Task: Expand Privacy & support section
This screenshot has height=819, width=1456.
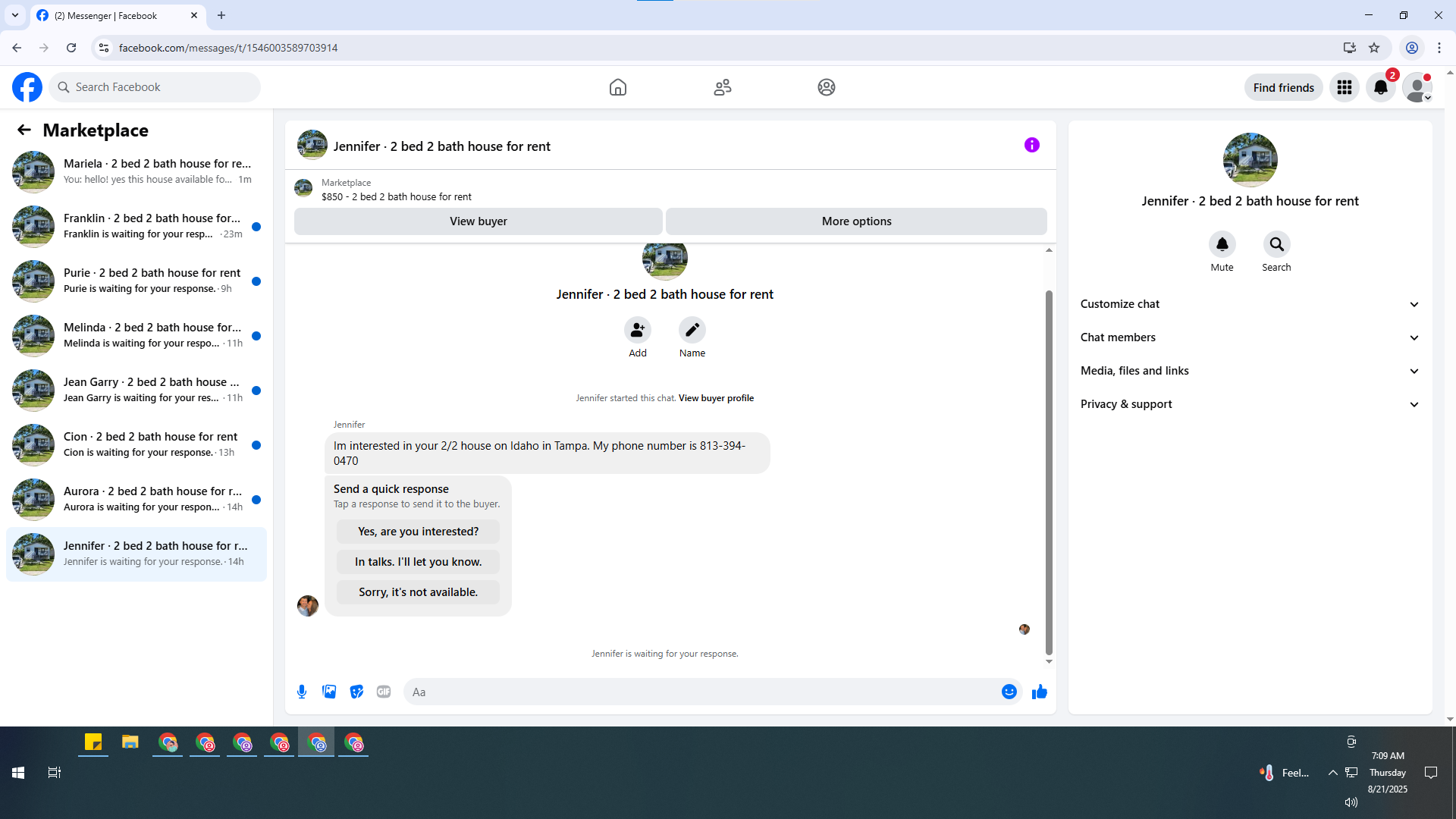Action: (x=1250, y=404)
